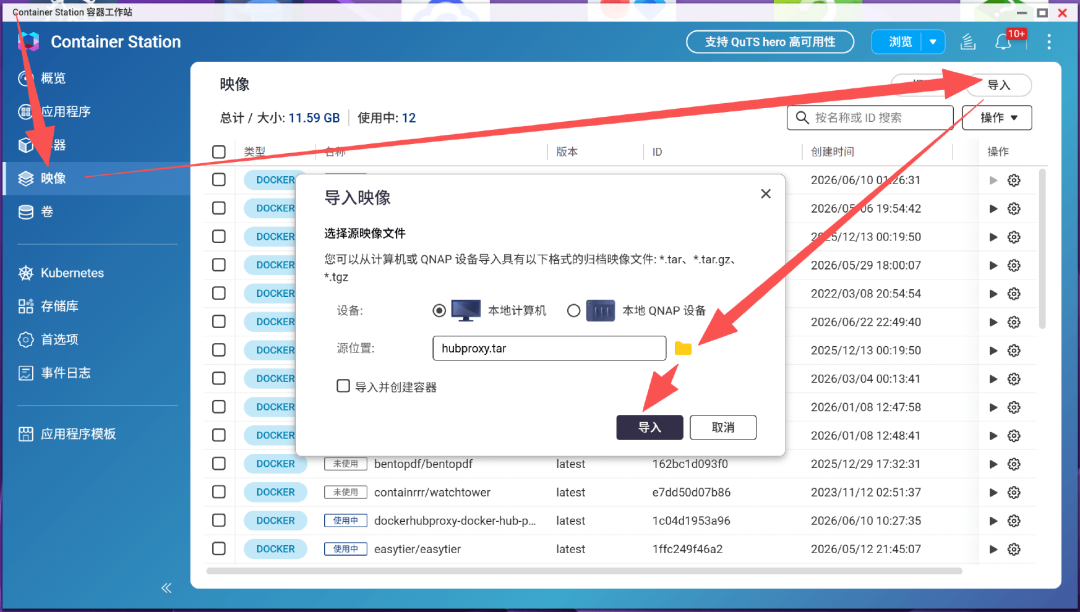This screenshot has width=1080, height=612.
Task: Collapse the sidebar with double-chevron icon
Action: coord(166,588)
